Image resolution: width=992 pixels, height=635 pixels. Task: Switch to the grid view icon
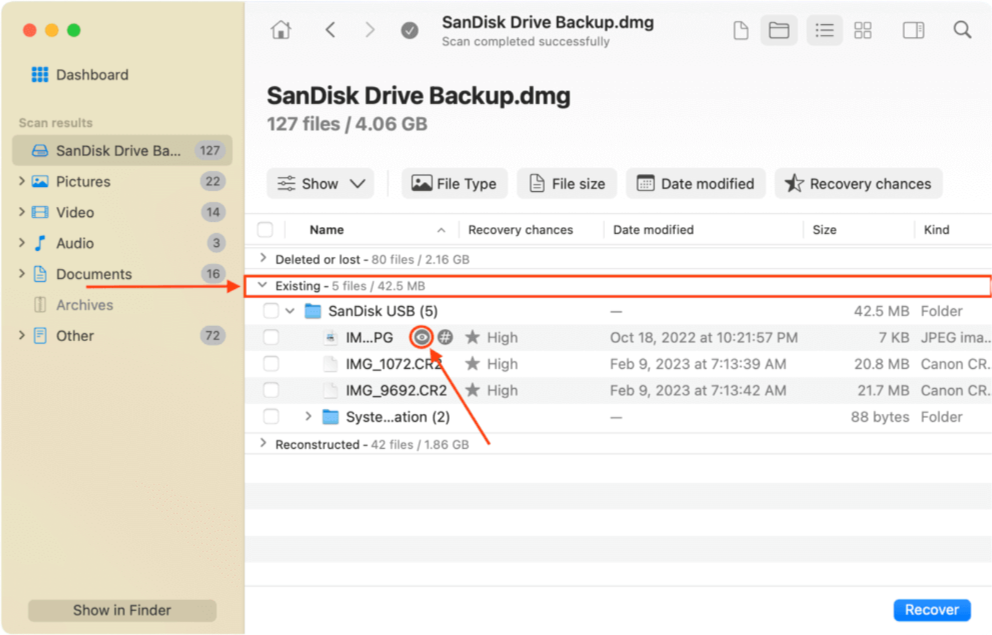[x=862, y=31]
